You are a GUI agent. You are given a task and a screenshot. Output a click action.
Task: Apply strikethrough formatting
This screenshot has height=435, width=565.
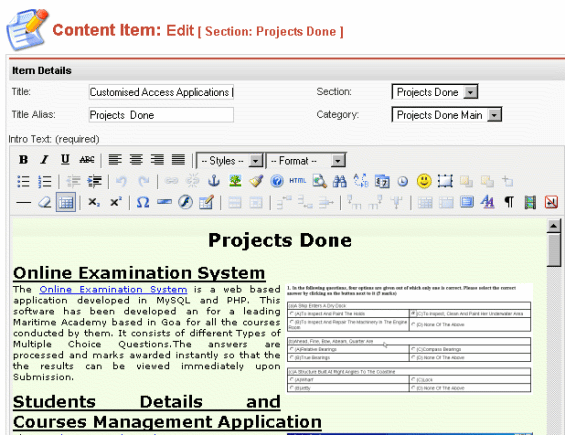[86, 160]
